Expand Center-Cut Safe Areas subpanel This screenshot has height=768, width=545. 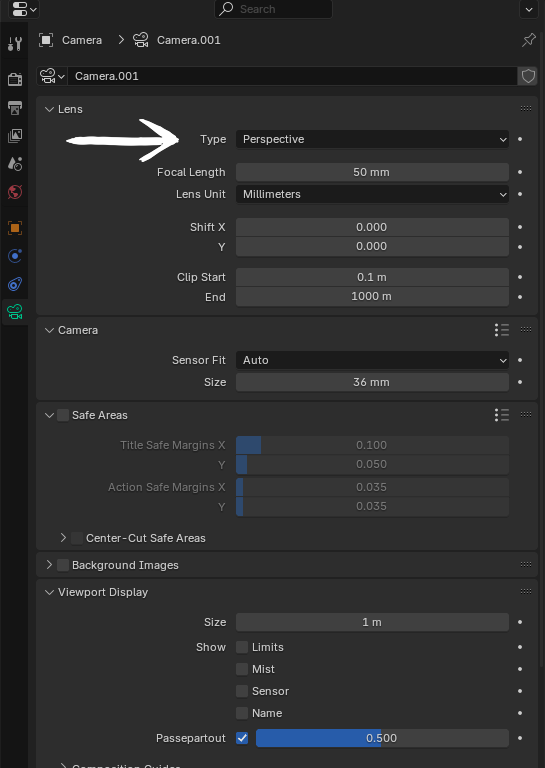63,538
